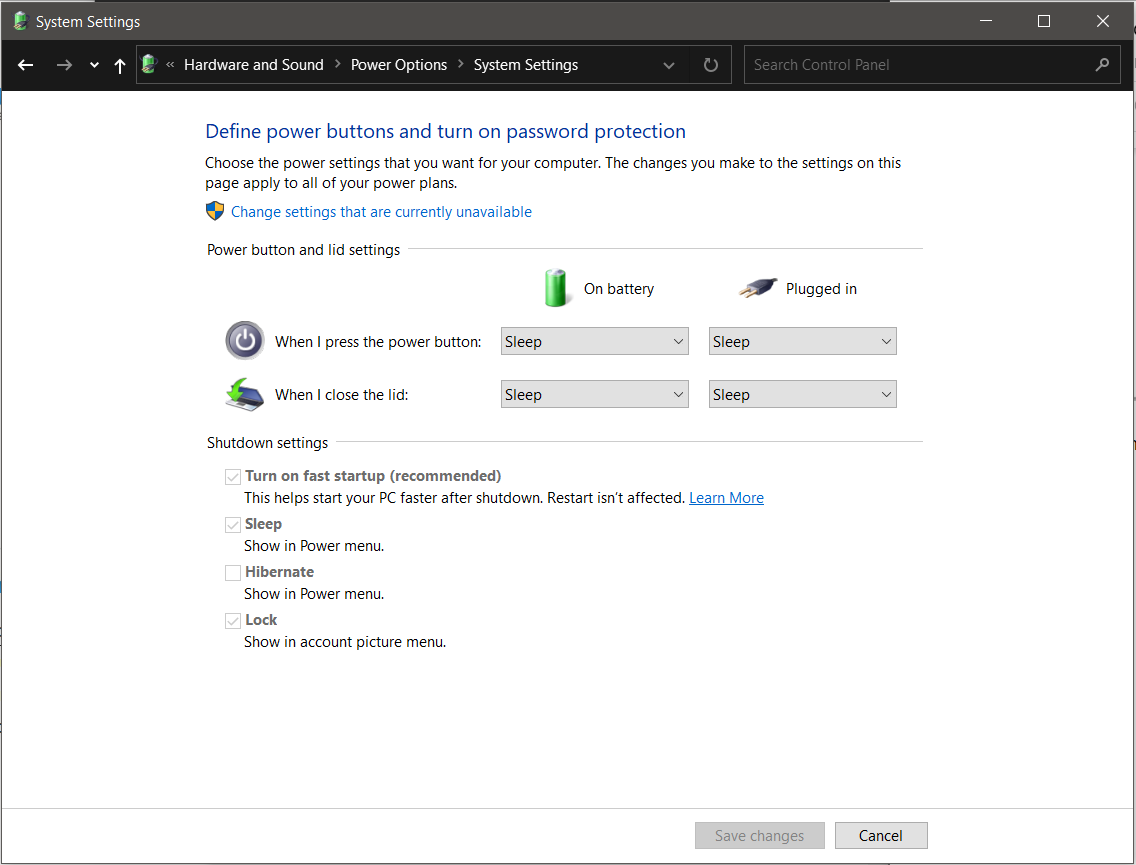The height and width of the screenshot is (865, 1136).
Task: Open the Learn More link
Action: click(x=726, y=498)
